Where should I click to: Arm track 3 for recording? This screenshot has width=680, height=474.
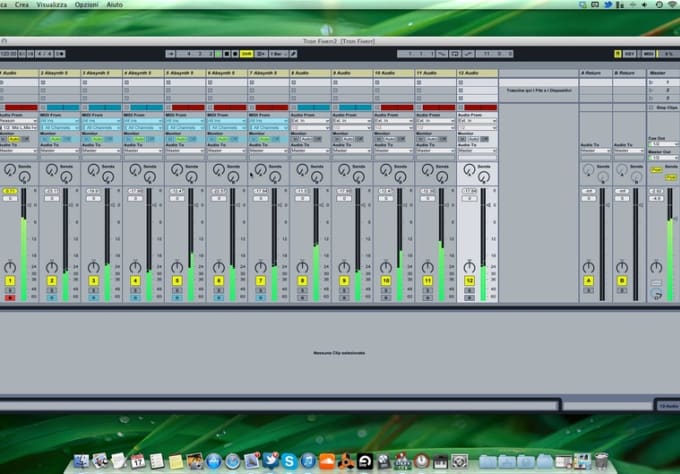point(93,297)
